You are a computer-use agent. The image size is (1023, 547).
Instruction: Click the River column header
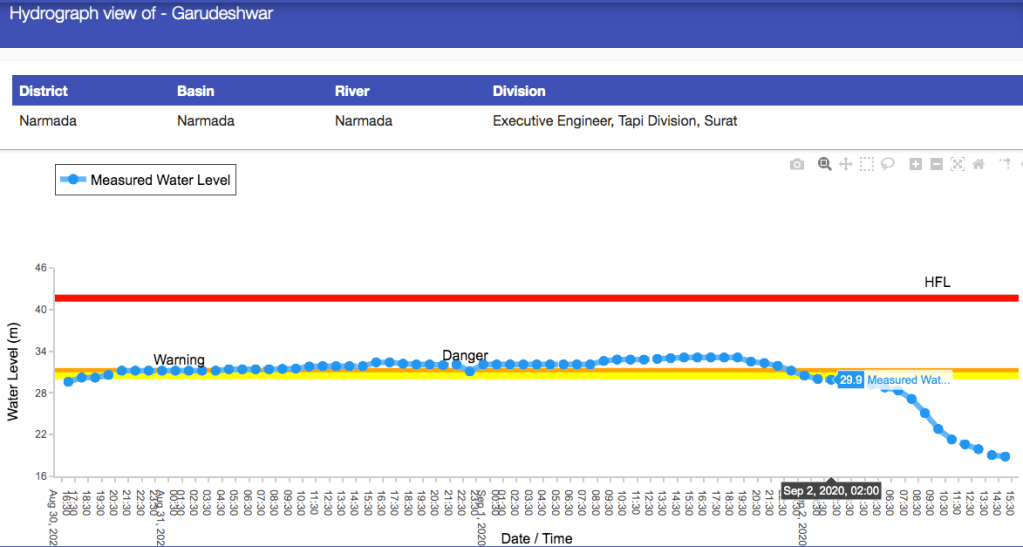(352, 91)
